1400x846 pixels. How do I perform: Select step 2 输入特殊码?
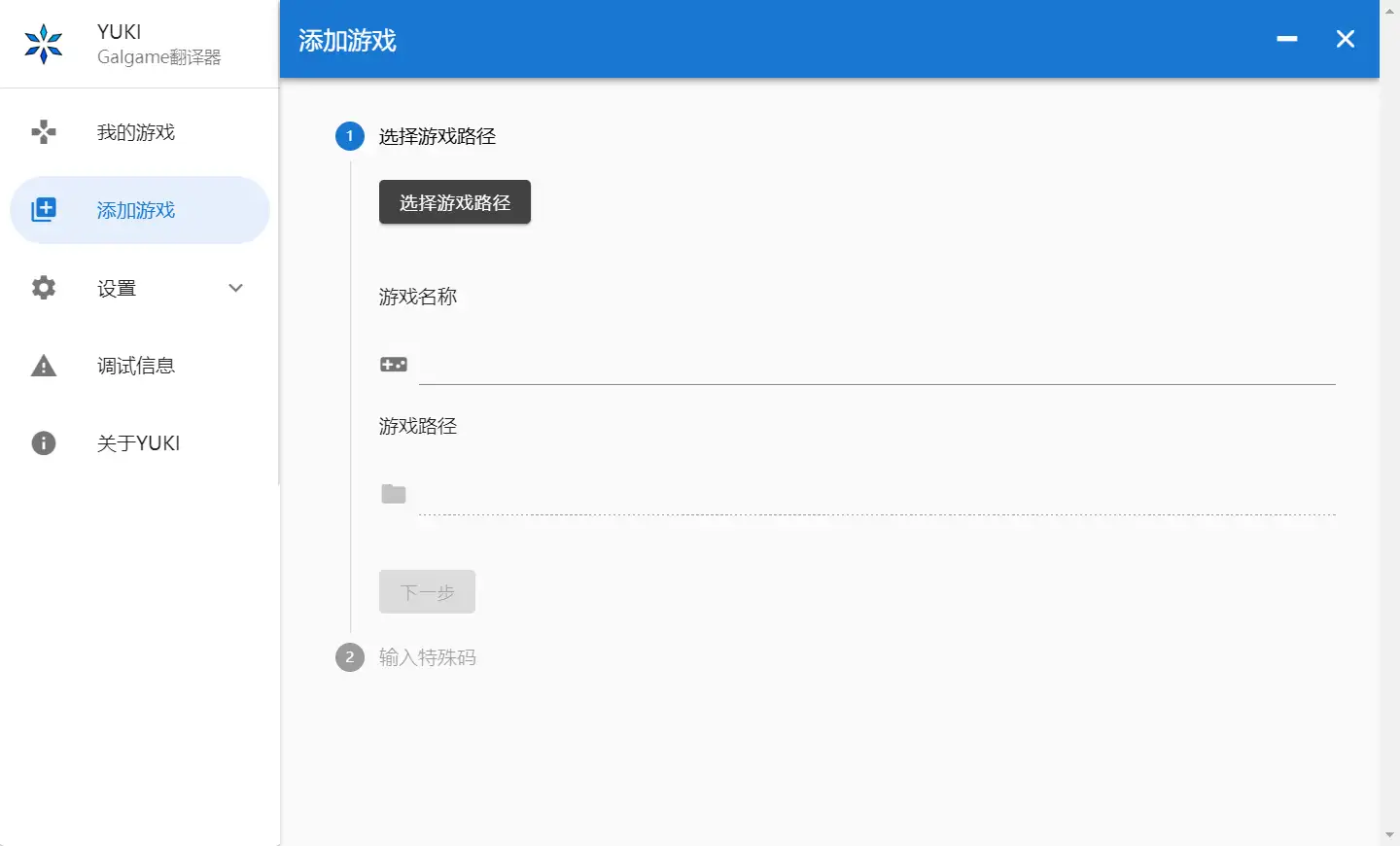point(427,657)
